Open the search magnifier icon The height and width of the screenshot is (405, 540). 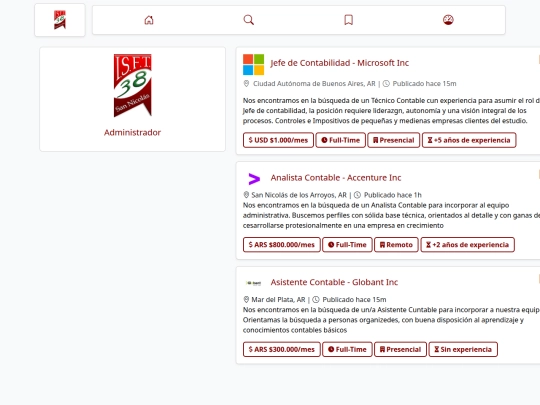tap(249, 20)
